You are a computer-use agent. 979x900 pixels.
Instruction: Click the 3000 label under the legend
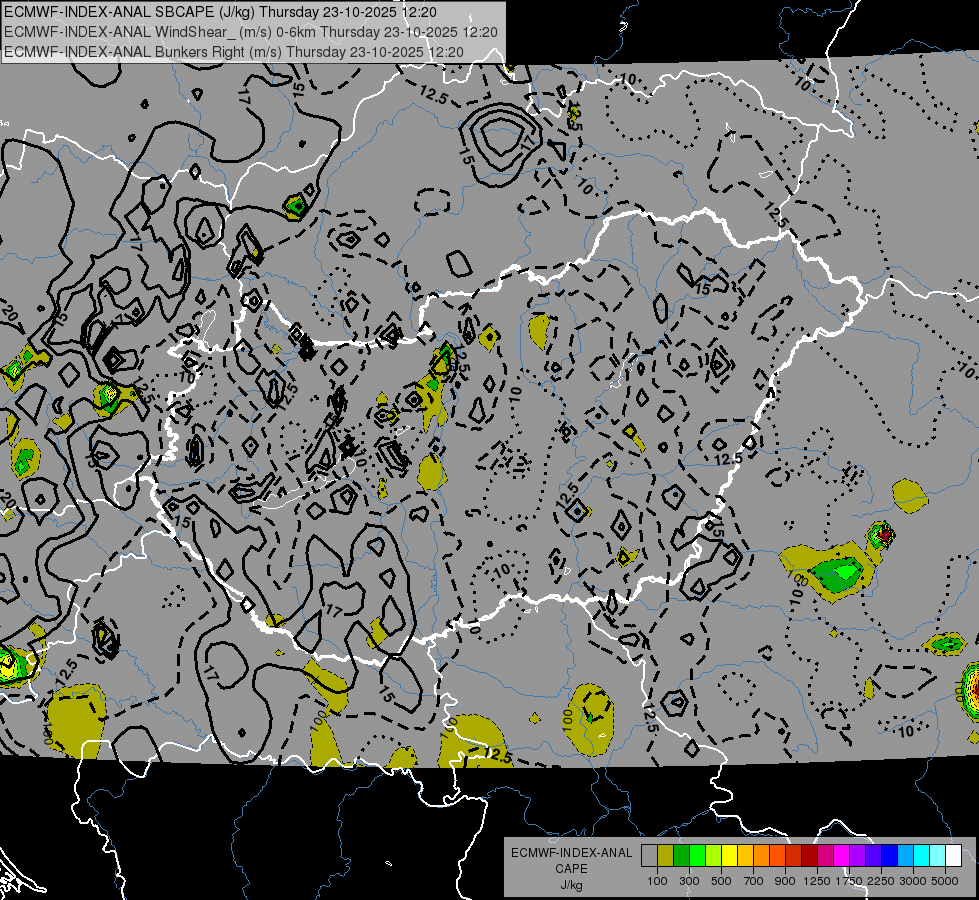point(912,881)
